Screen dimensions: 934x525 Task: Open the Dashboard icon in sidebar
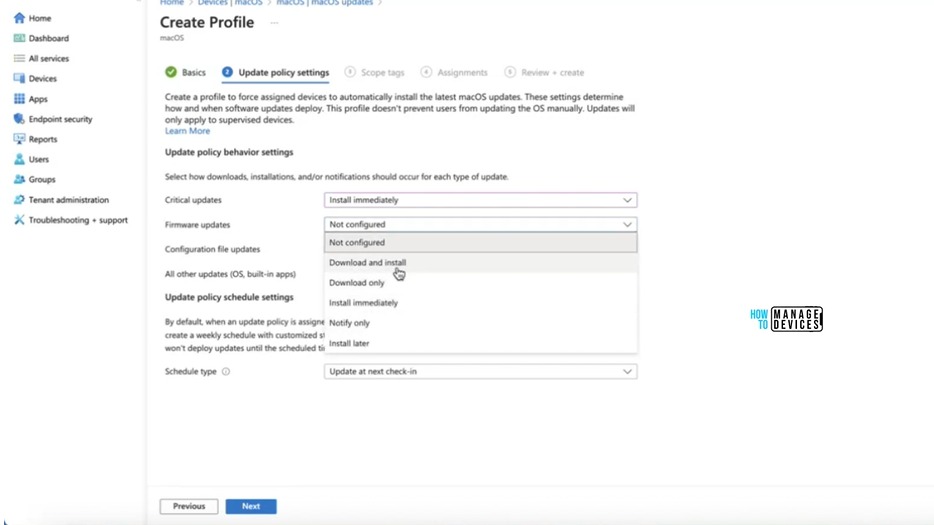coord(19,38)
